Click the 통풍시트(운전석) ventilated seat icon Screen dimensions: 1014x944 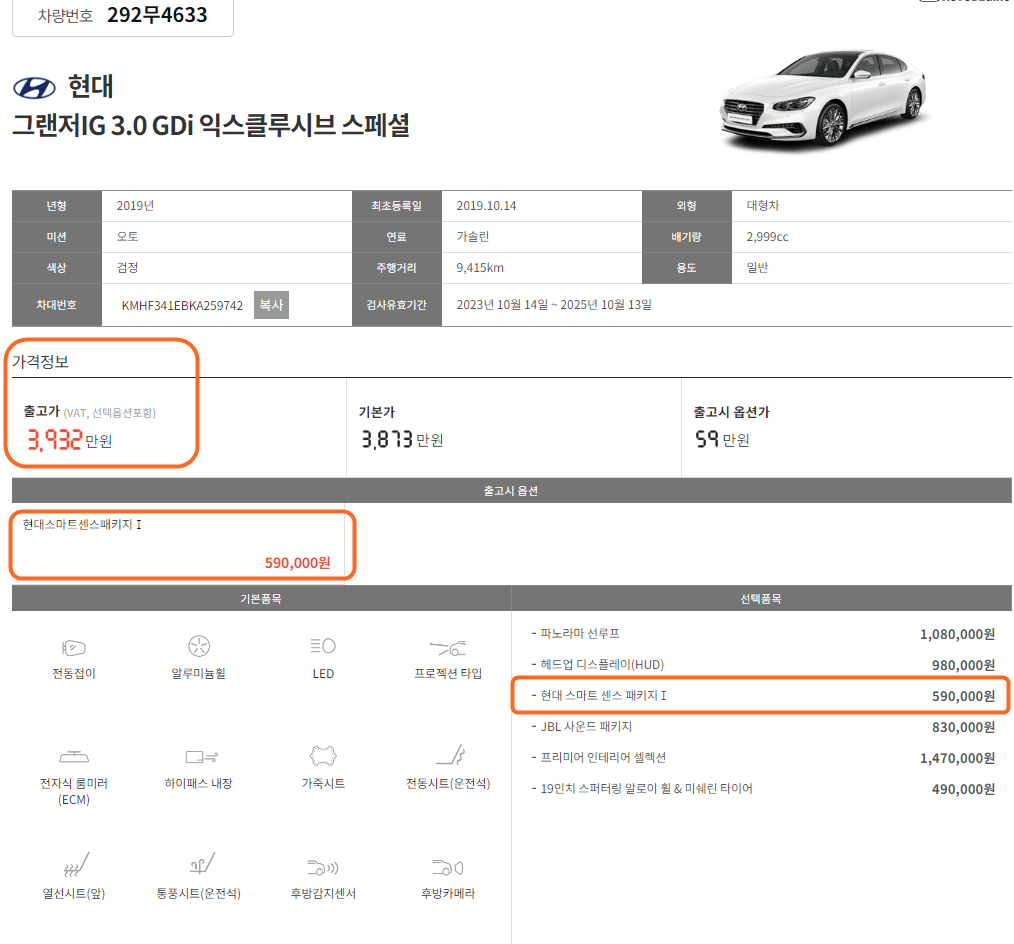202,864
